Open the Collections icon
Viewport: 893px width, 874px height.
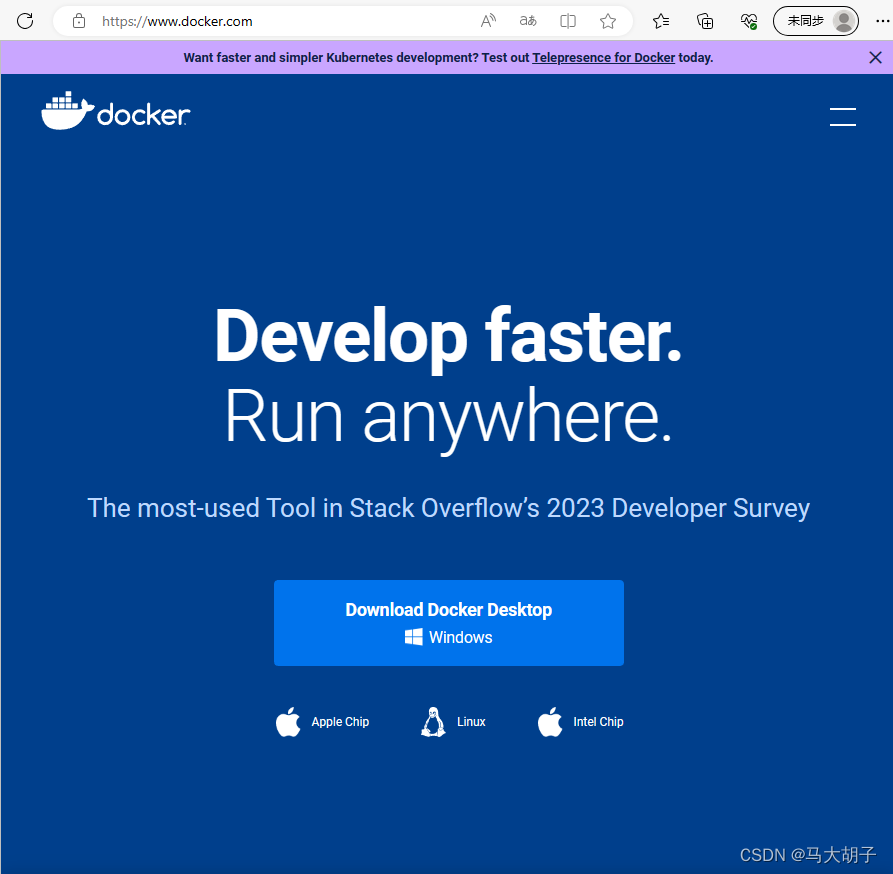705,21
